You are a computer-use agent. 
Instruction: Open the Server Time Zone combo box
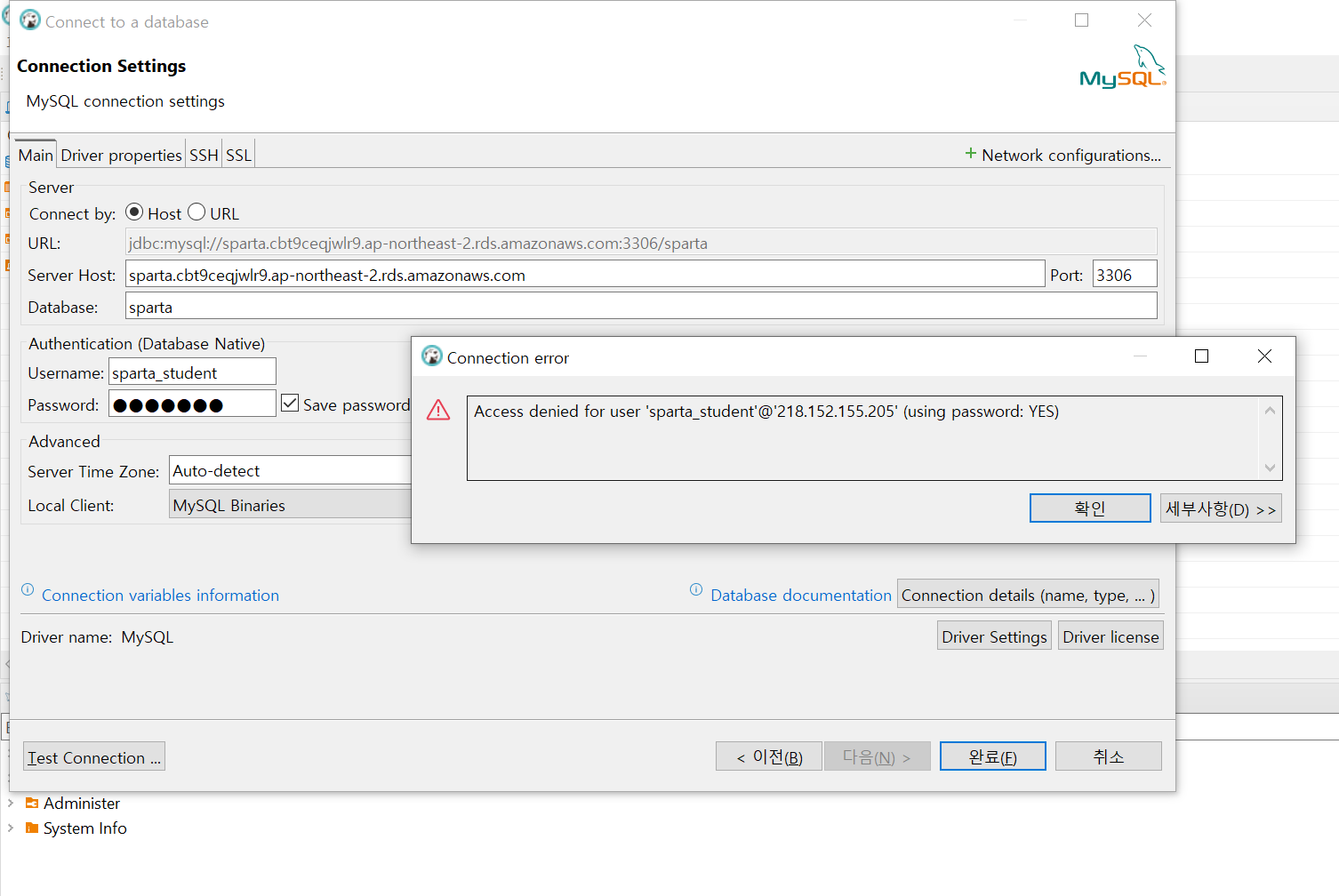click(290, 470)
